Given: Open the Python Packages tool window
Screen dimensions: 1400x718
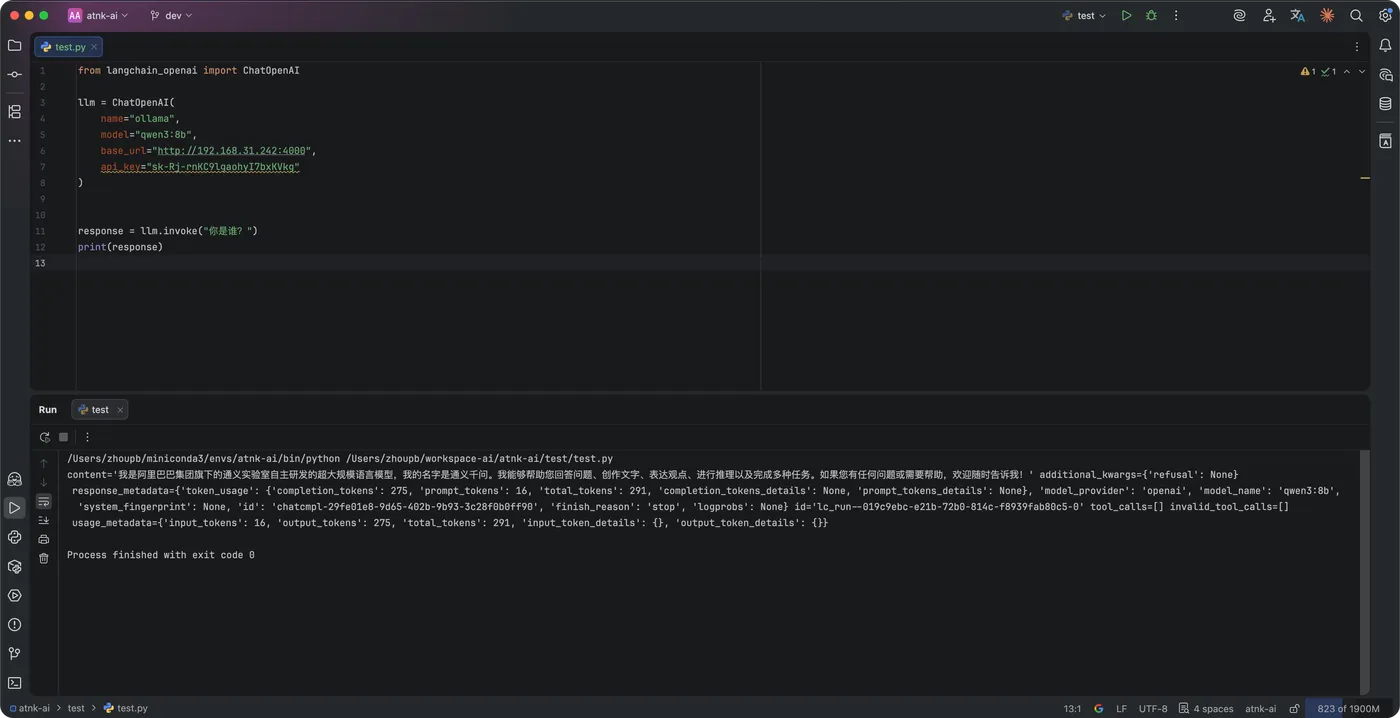Looking at the screenshot, I should (14, 566).
